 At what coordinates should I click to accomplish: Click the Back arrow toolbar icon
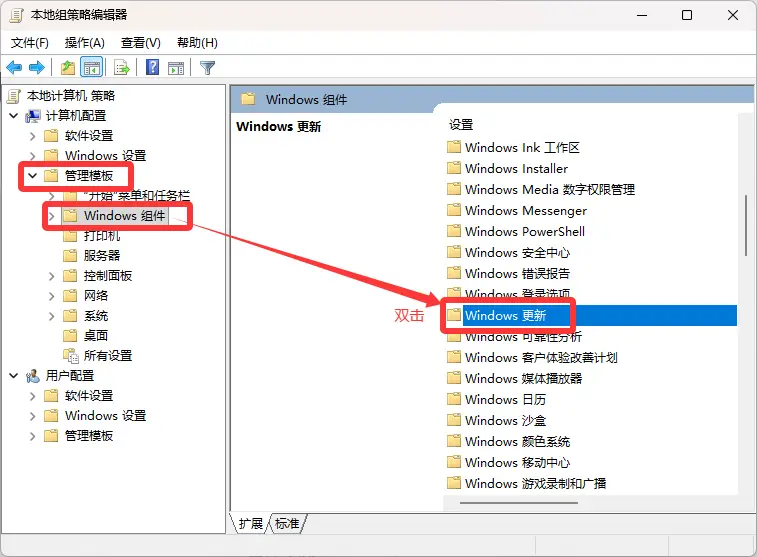14,68
